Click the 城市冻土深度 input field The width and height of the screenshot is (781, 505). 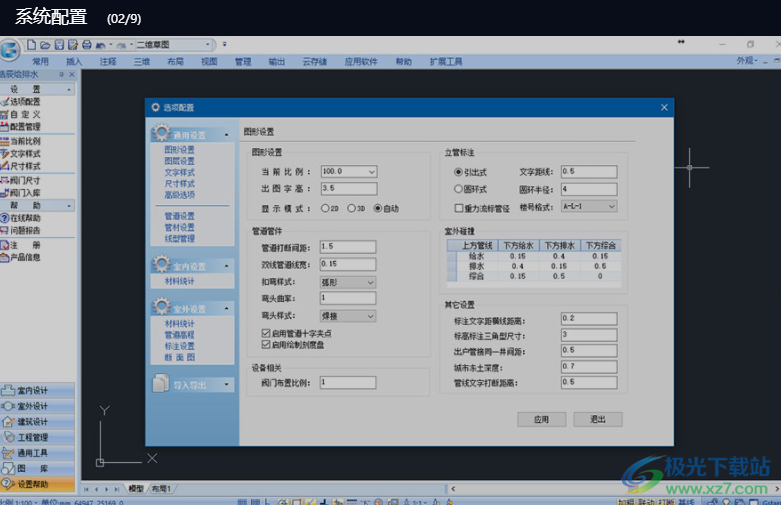pos(589,367)
